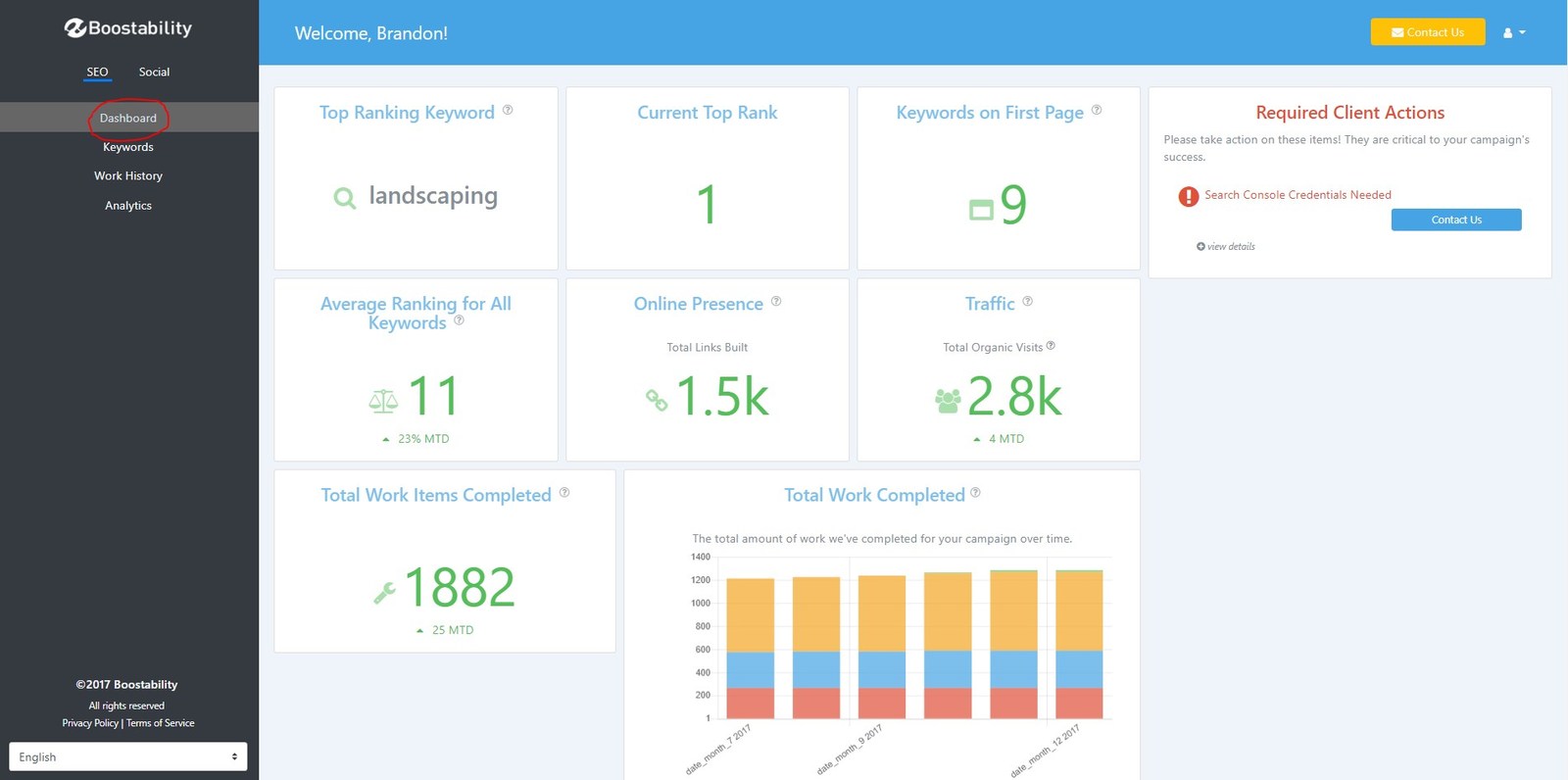The image size is (1568, 780).
Task: Open the Terms of Service link
Action: (x=161, y=723)
